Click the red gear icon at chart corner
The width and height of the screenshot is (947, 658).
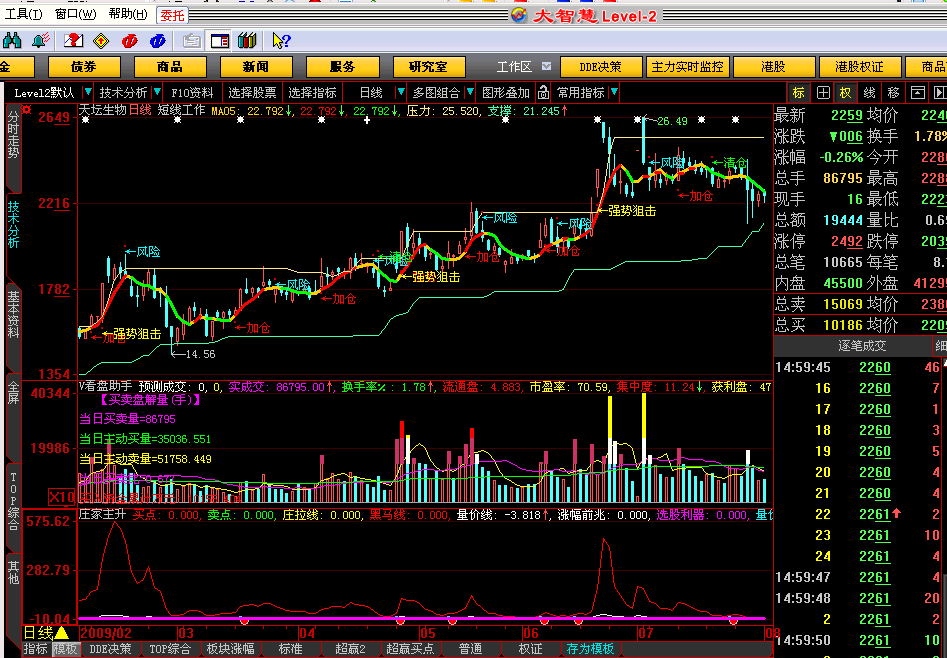(x=27, y=109)
